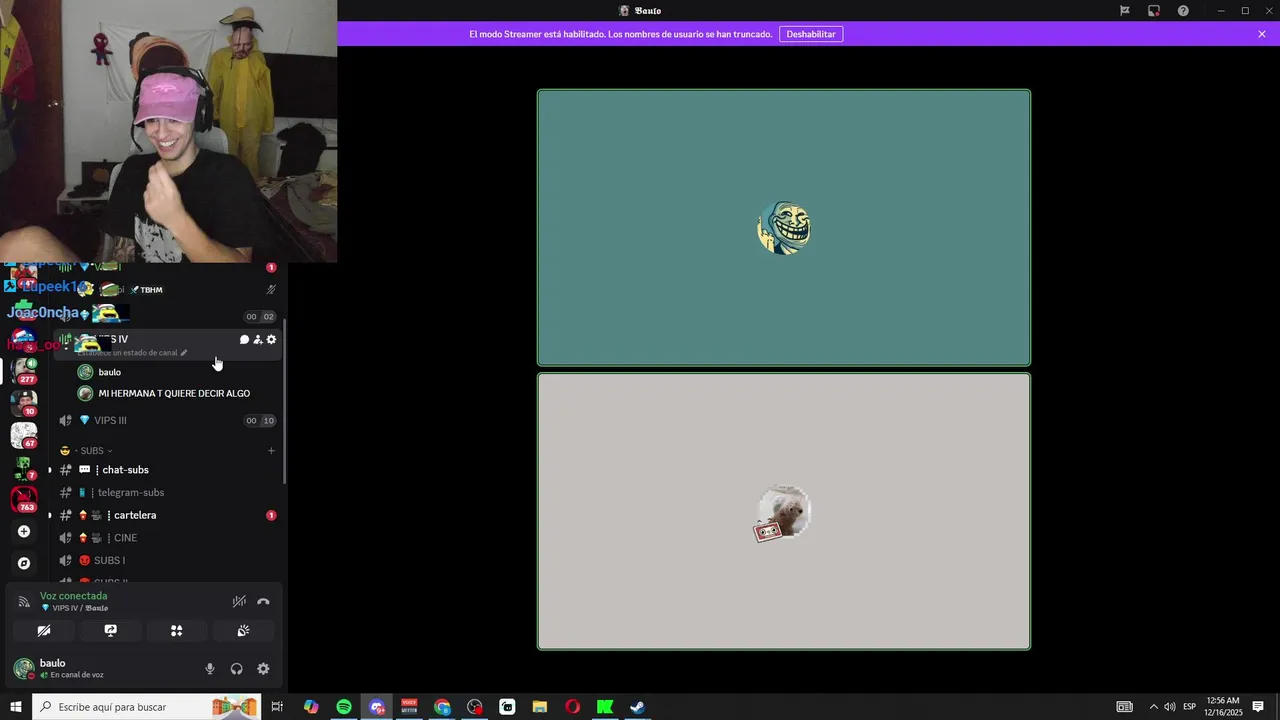This screenshot has width=1280, height=720.
Task: Click connection signal icon beside Voz conectada
Action: pyautogui.click(x=24, y=602)
